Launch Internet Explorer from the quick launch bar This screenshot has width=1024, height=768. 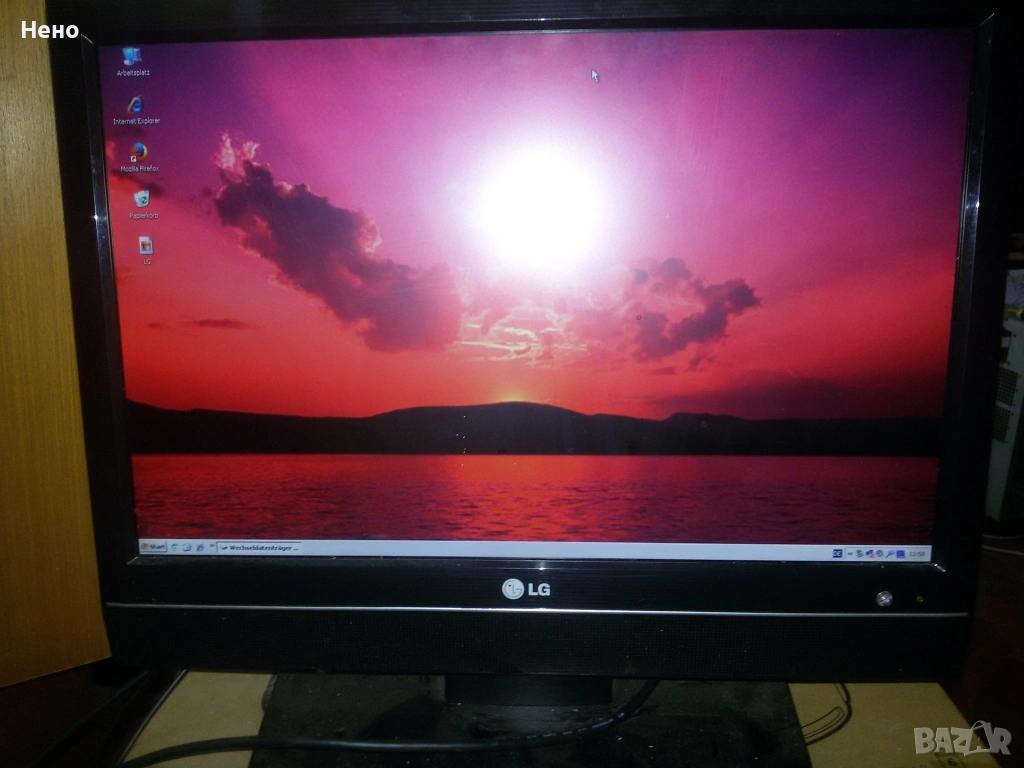point(199,547)
